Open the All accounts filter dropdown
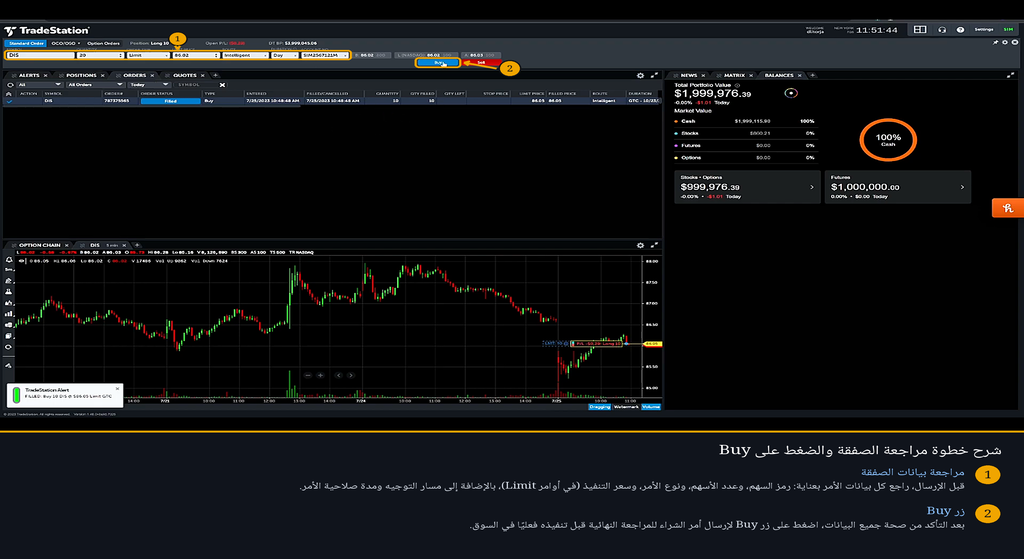1024x559 pixels. click(x=39, y=85)
